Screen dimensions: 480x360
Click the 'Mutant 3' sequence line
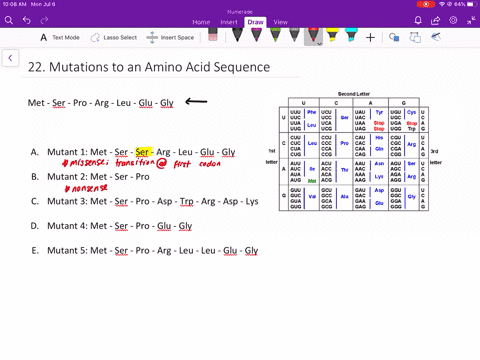click(x=153, y=201)
